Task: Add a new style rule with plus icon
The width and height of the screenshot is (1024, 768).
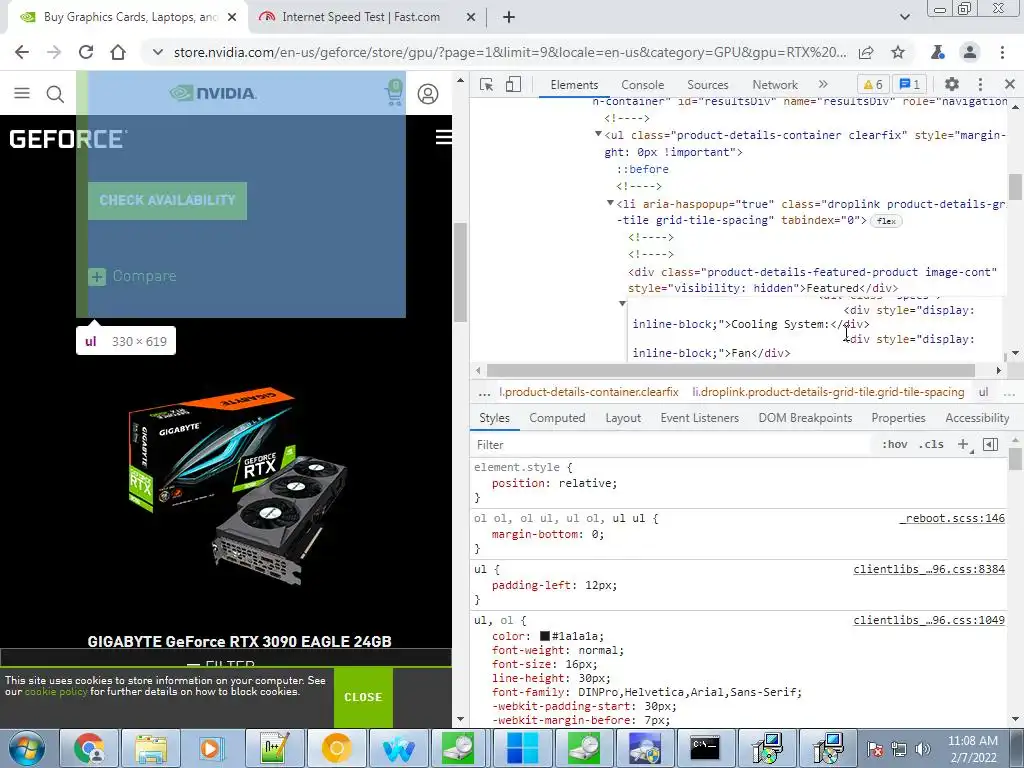Action: click(x=964, y=444)
